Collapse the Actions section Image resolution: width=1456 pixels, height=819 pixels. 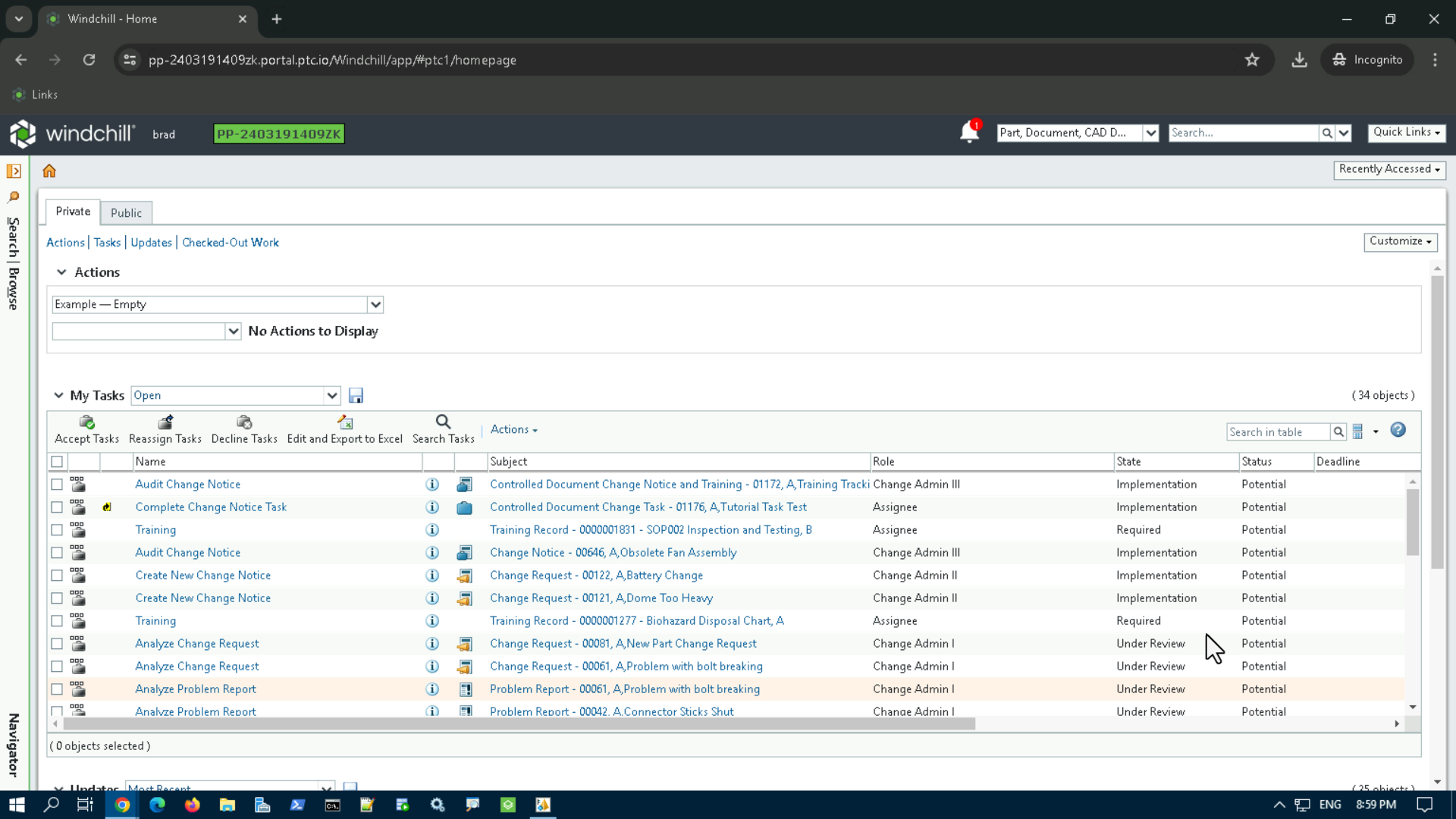point(61,272)
